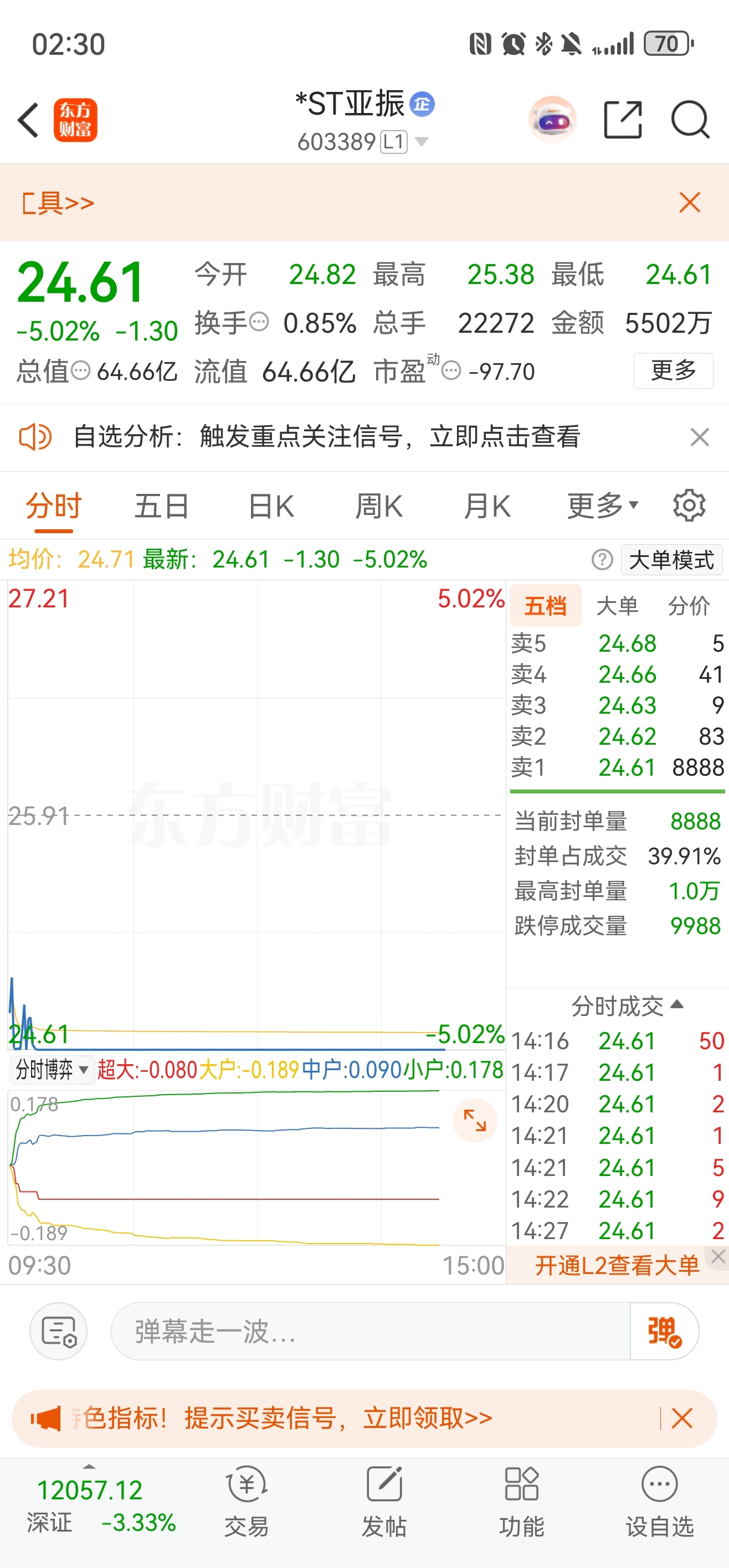Screen dimensions: 729x1568
Task: Tap the 更多 button in quote details
Action: click(x=673, y=370)
